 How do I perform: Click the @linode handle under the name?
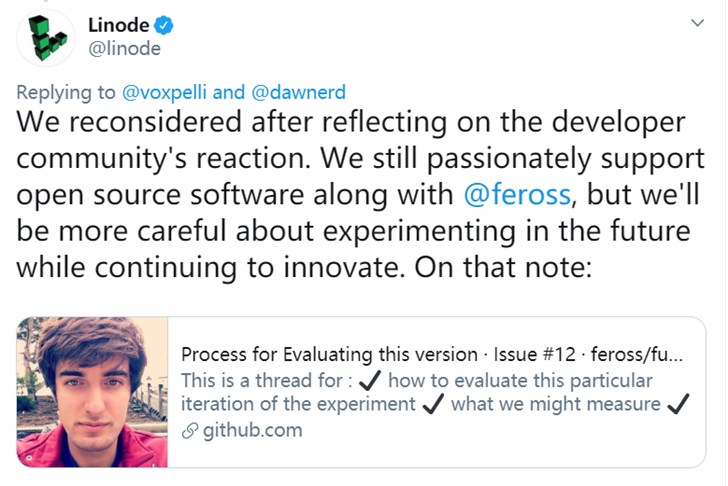pos(124,48)
